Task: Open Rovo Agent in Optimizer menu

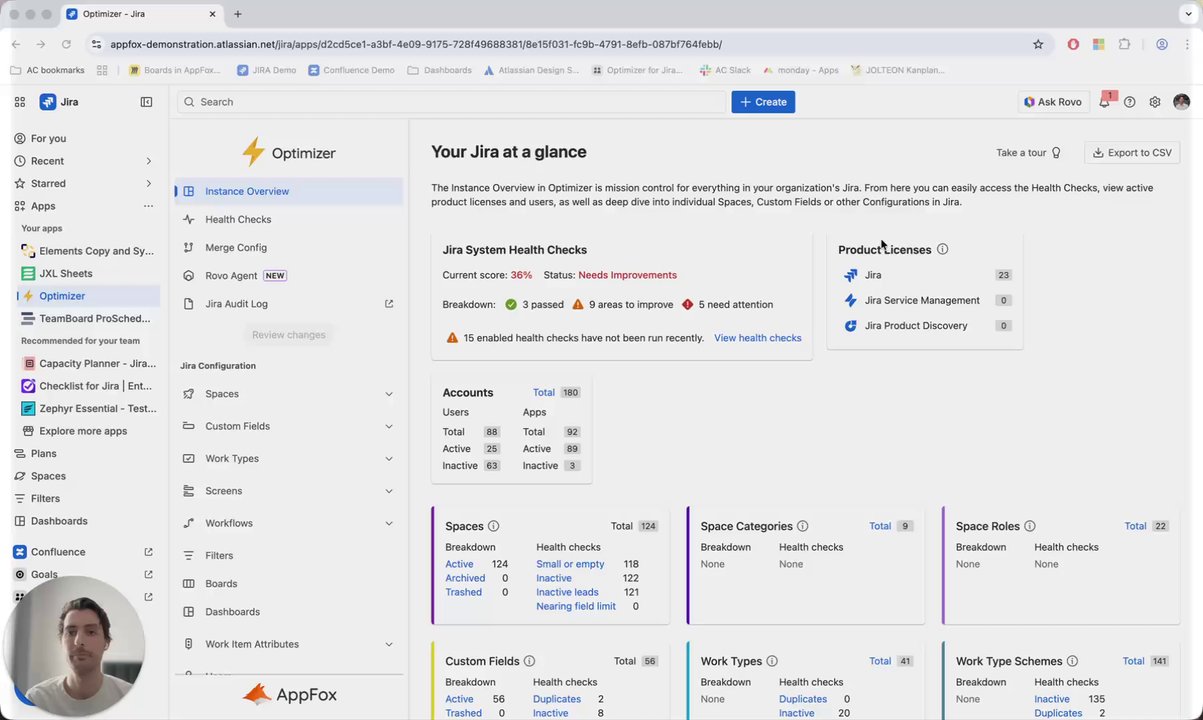Action: click(288, 275)
